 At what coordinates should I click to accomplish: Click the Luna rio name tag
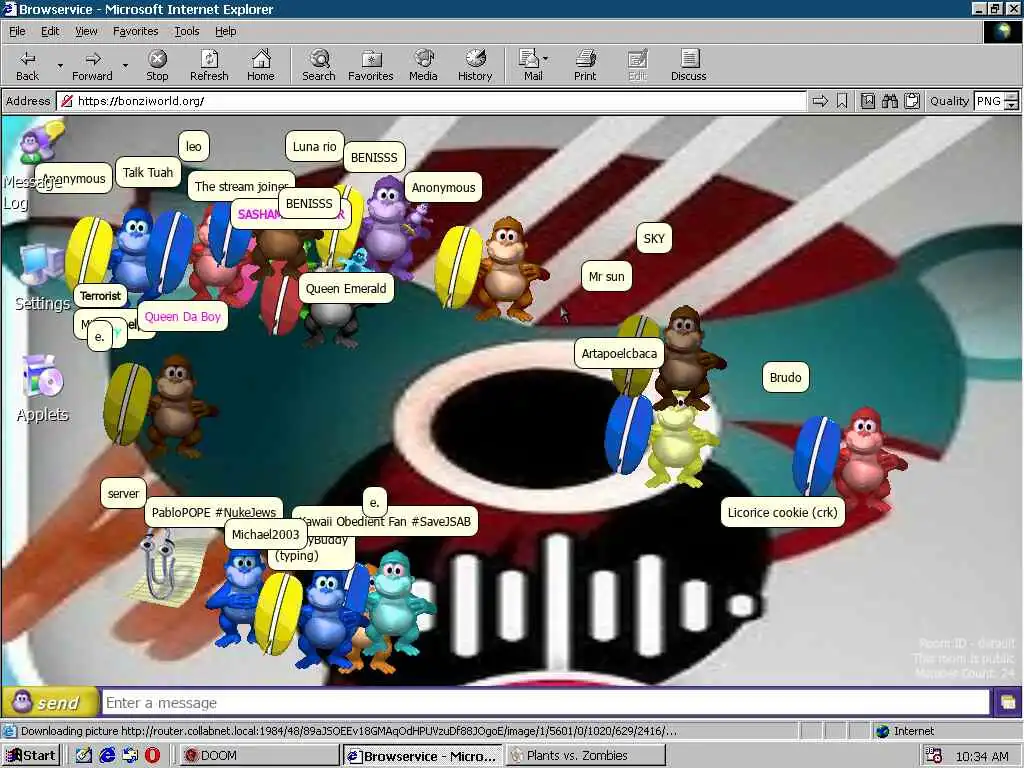(x=314, y=146)
